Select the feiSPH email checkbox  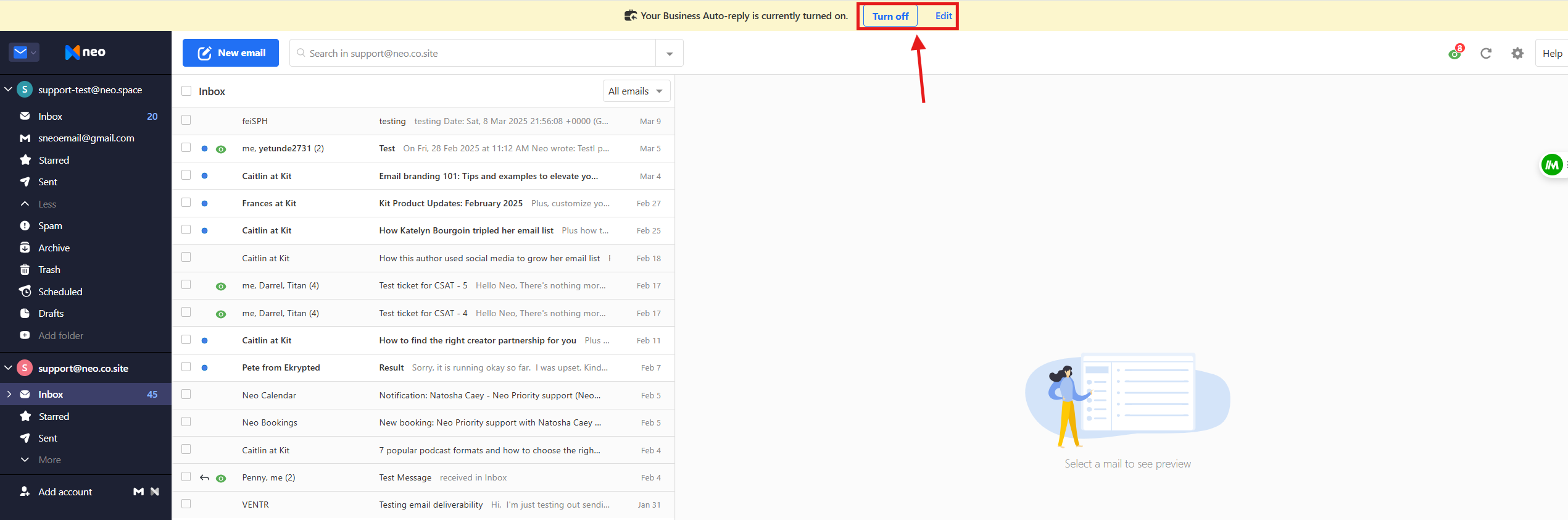click(x=186, y=120)
